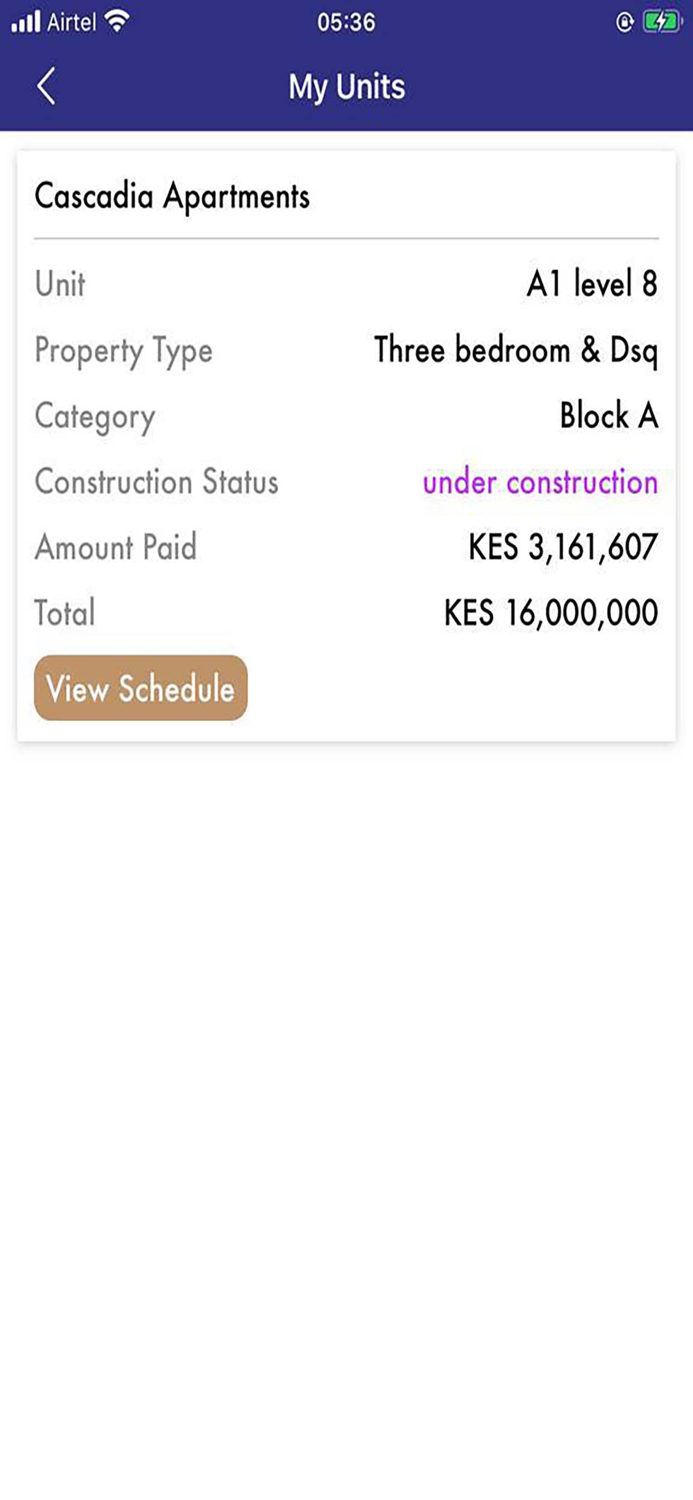Viewport: 693px width, 1500px height.
Task: Tap the Category value Block A
Action: pyautogui.click(x=610, y=416)
